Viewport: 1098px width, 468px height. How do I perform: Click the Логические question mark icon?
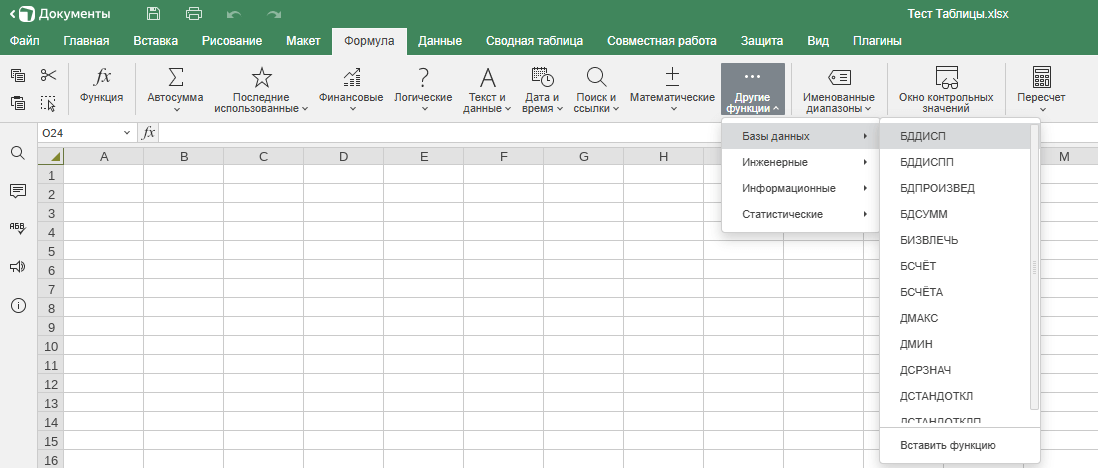(423, 77)
